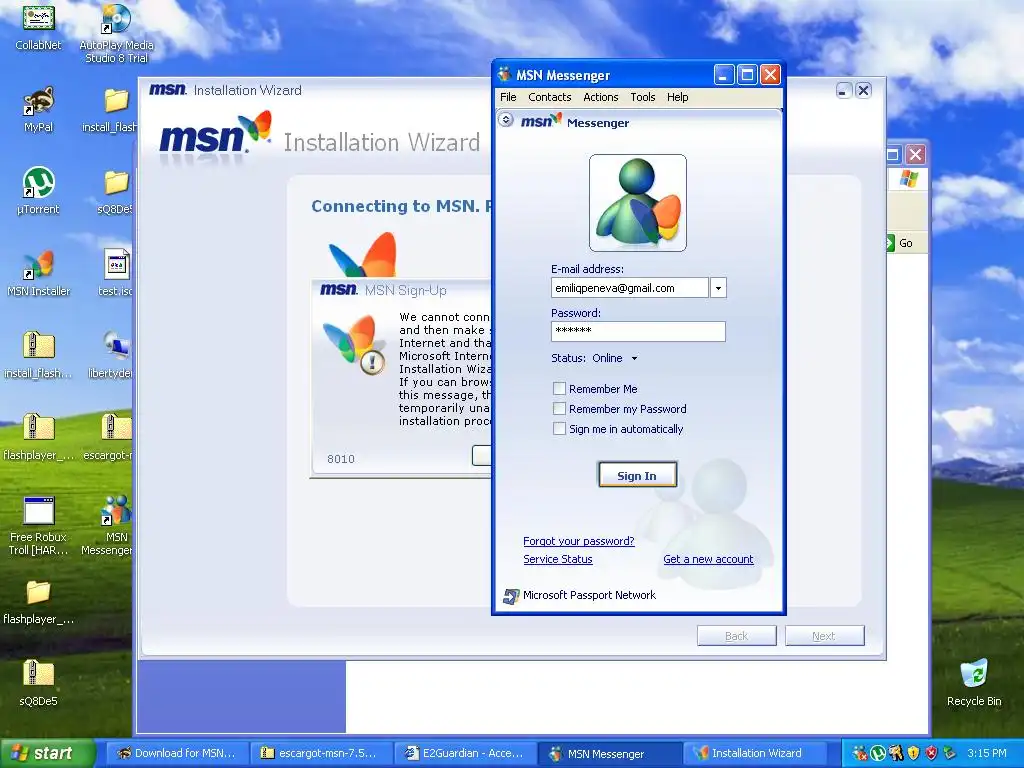Click the Next button in Installation Wizard
The image size is (1024, 768).
pos(825,635)
